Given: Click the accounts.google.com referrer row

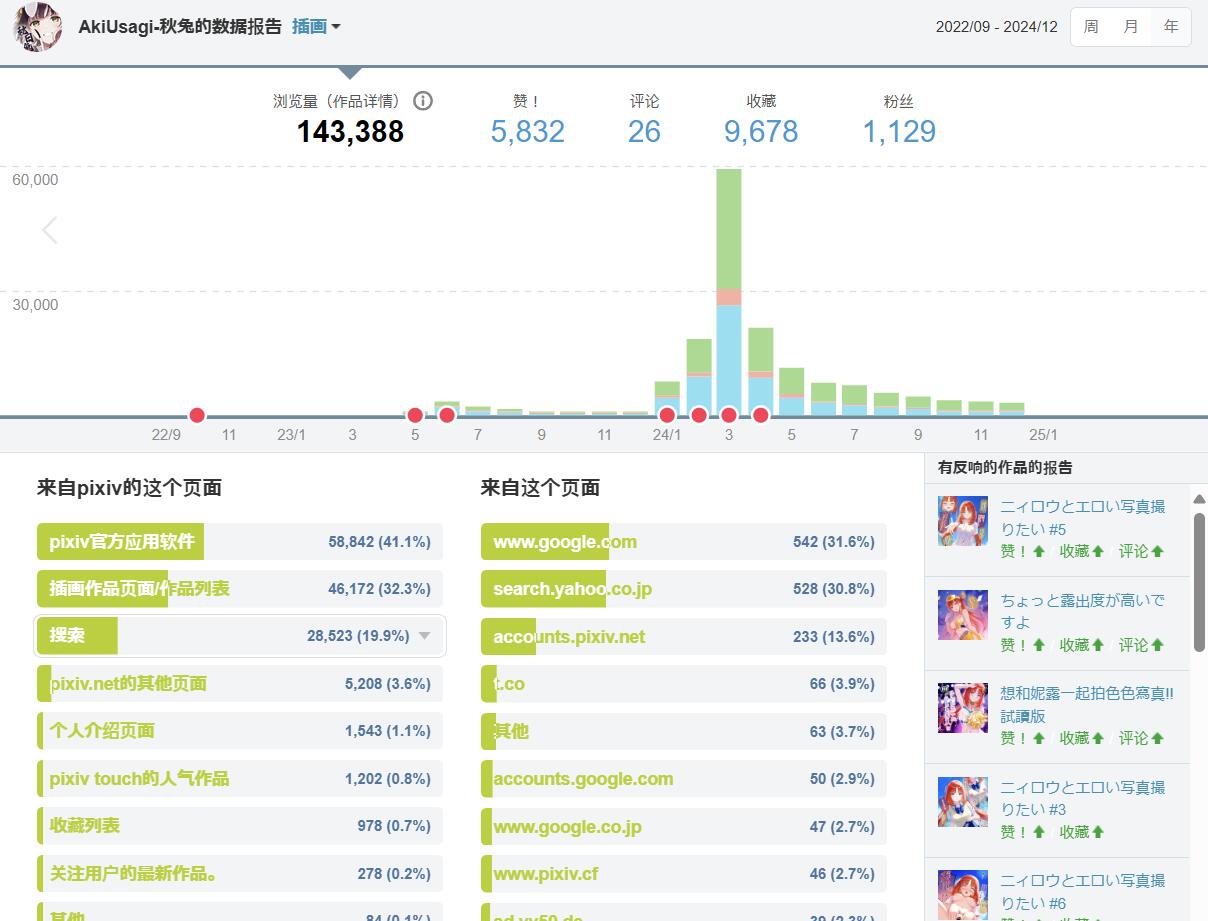Looking at the screenshot, I should click(x=684, y=779).
